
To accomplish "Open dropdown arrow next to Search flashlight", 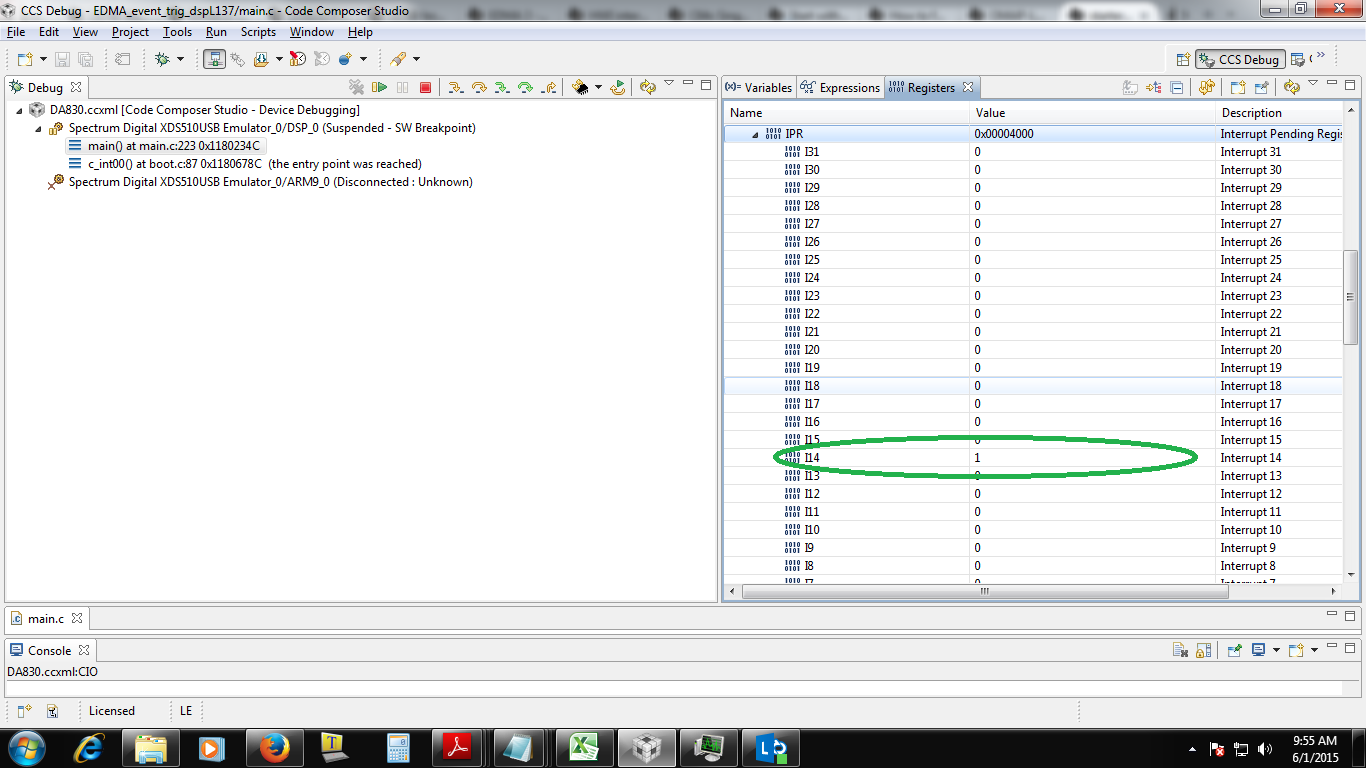I will [416, 59].
